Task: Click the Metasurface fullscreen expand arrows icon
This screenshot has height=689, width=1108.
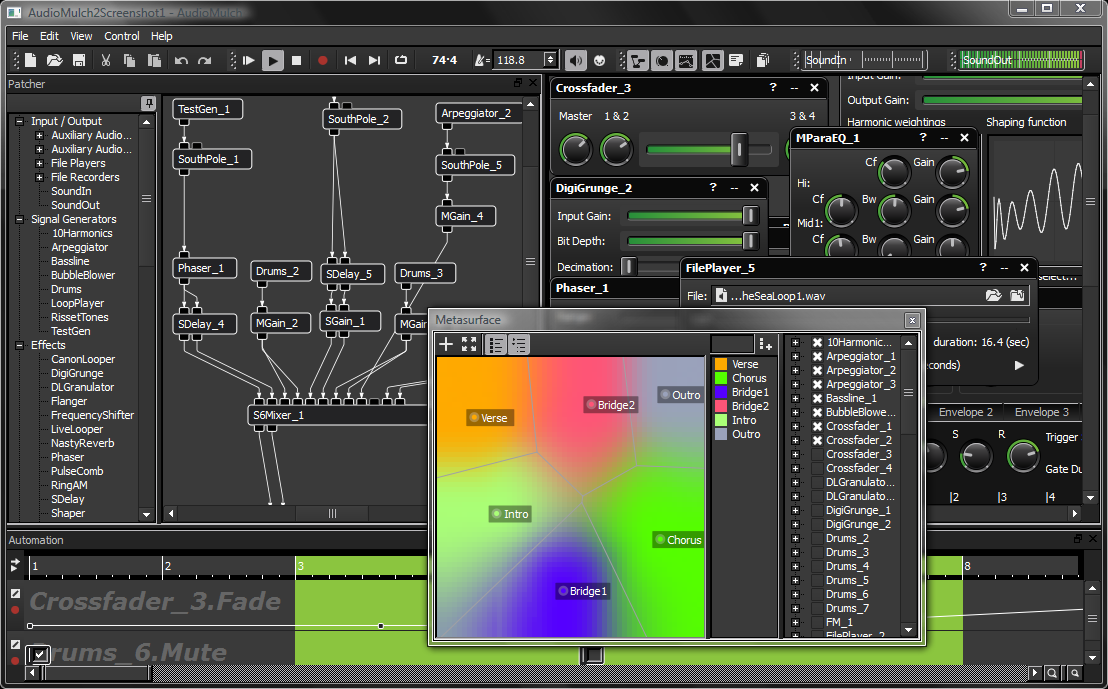Action: coord(469,345)
